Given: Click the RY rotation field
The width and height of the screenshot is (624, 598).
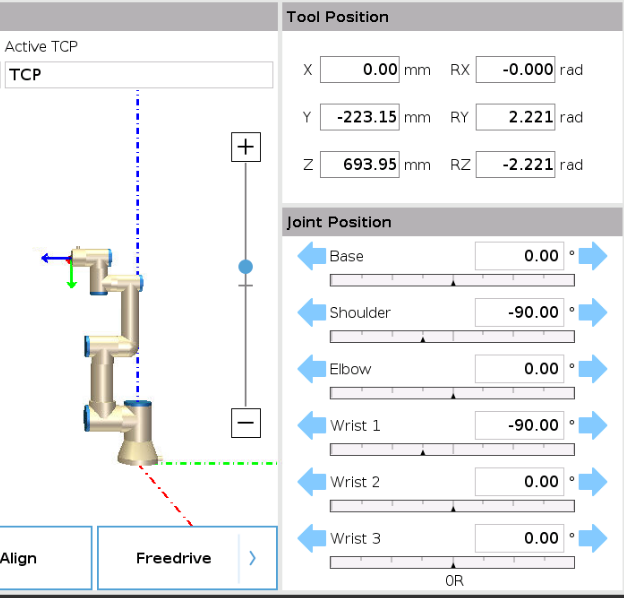Looking at the screenshot, I should [x=515, y=117].
